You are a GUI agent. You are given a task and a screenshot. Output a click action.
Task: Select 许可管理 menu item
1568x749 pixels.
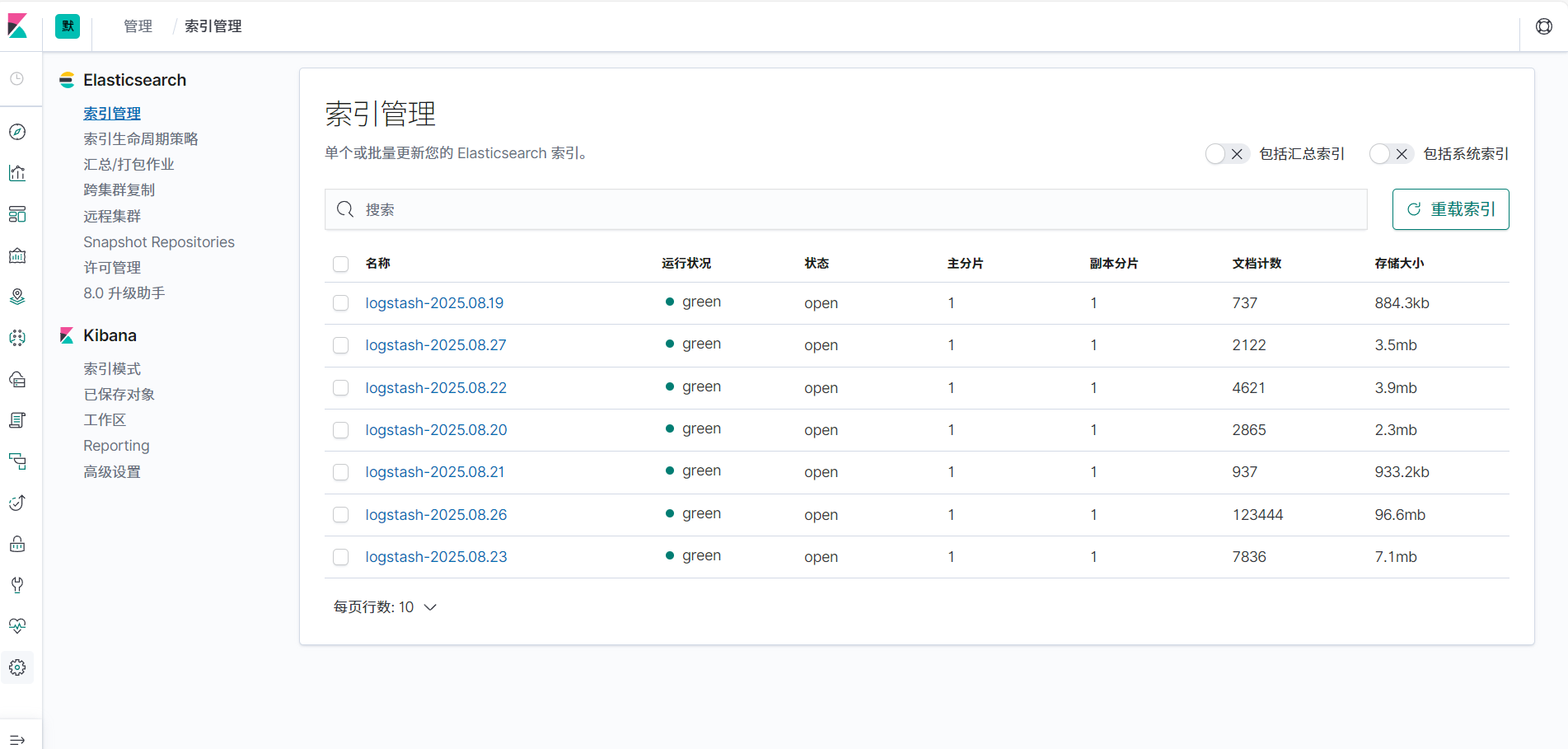point(112,268)
